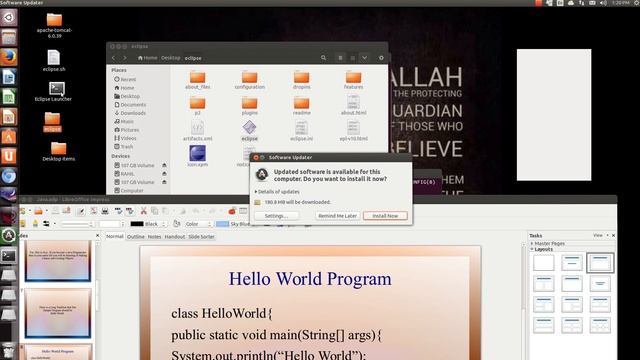Open LibreOffice Writer from the launcher
The height and width of the screenshot is (360, 640).
click(x=9, y=77)
